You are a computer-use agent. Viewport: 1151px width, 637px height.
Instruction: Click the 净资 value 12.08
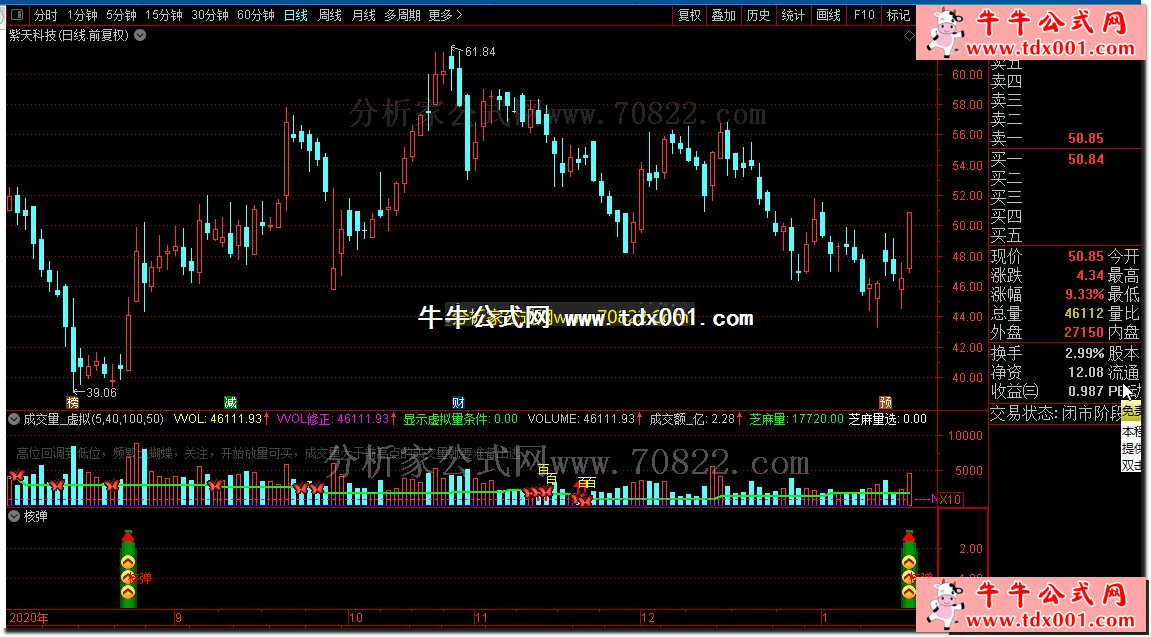pyautogui.click(x=1086, y=373)
